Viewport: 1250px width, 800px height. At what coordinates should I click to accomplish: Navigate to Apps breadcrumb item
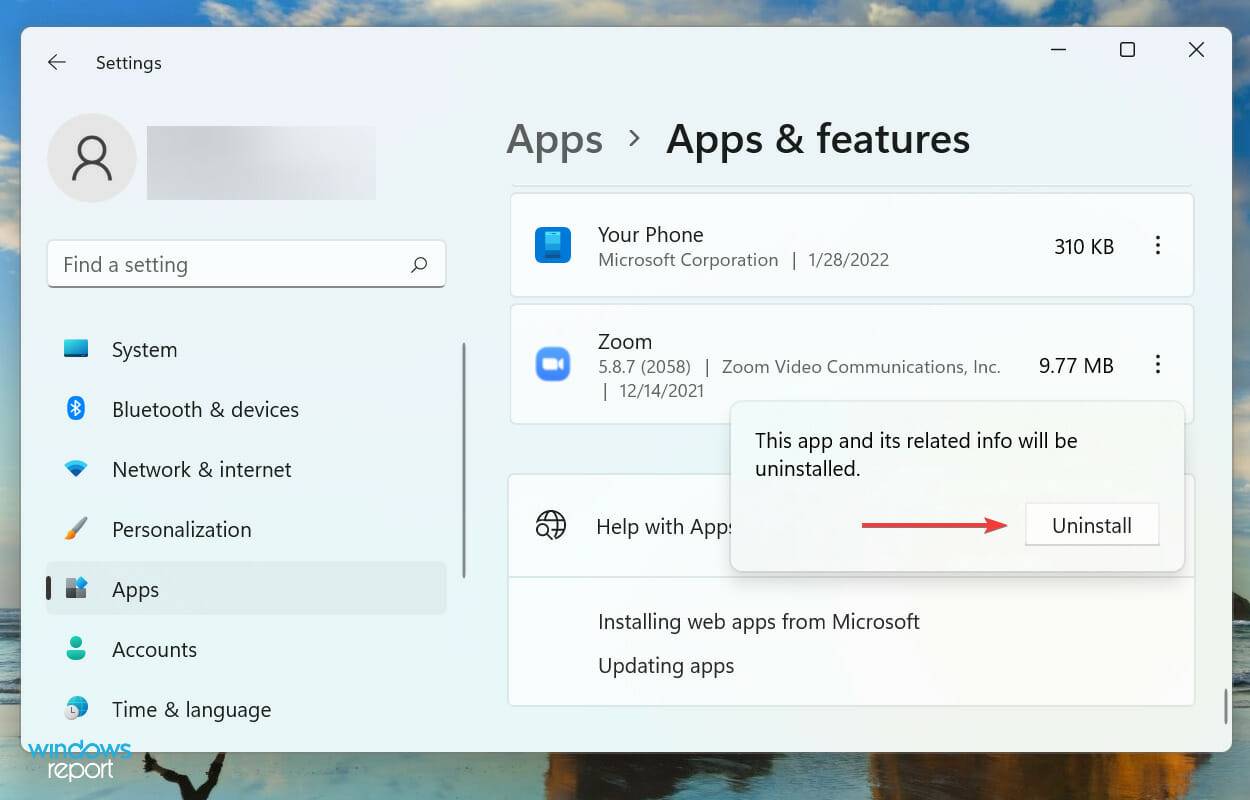click(554, 139)
